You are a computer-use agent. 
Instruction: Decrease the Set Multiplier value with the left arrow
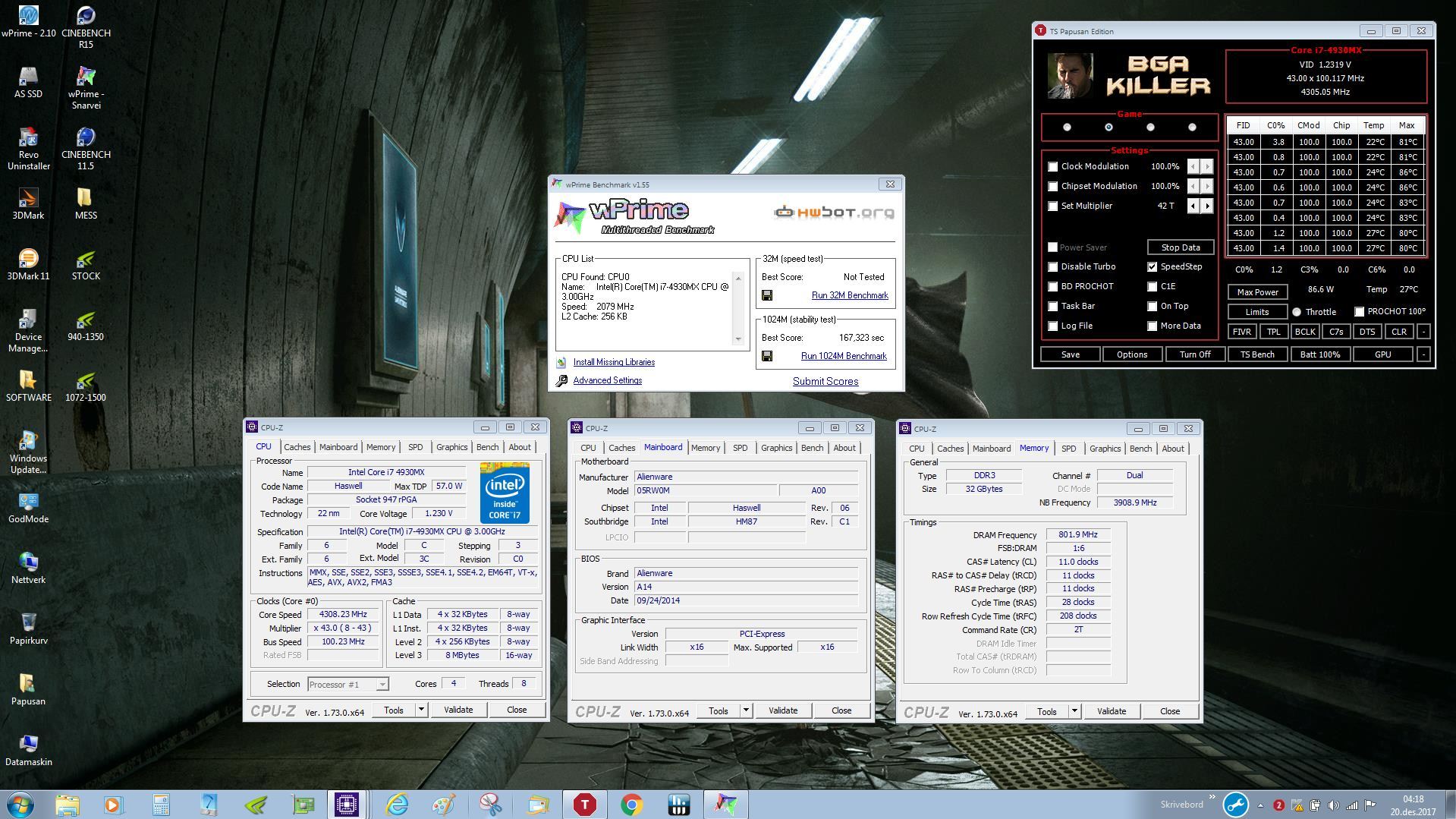click(x=1193, y=206)
